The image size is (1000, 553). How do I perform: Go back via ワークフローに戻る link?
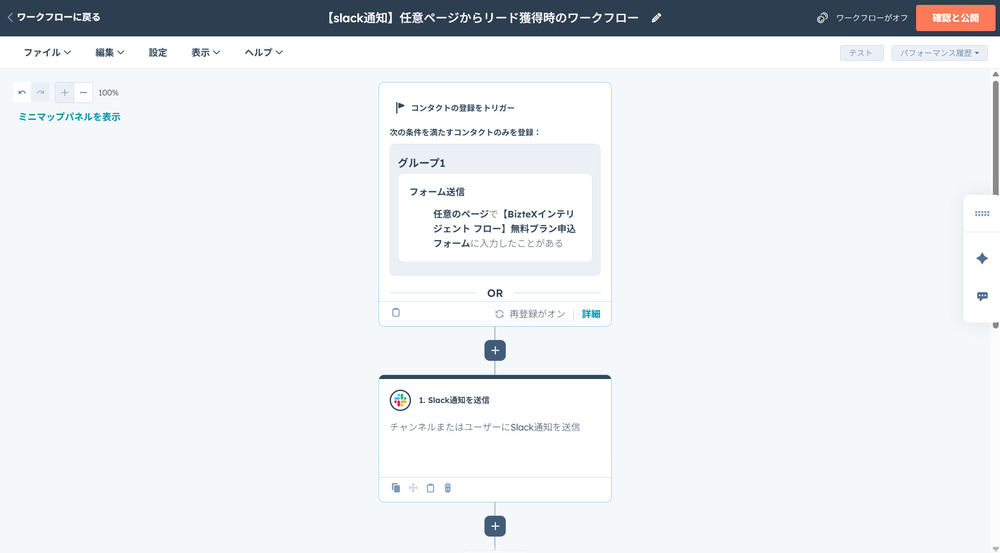click(x=54, y=17)
